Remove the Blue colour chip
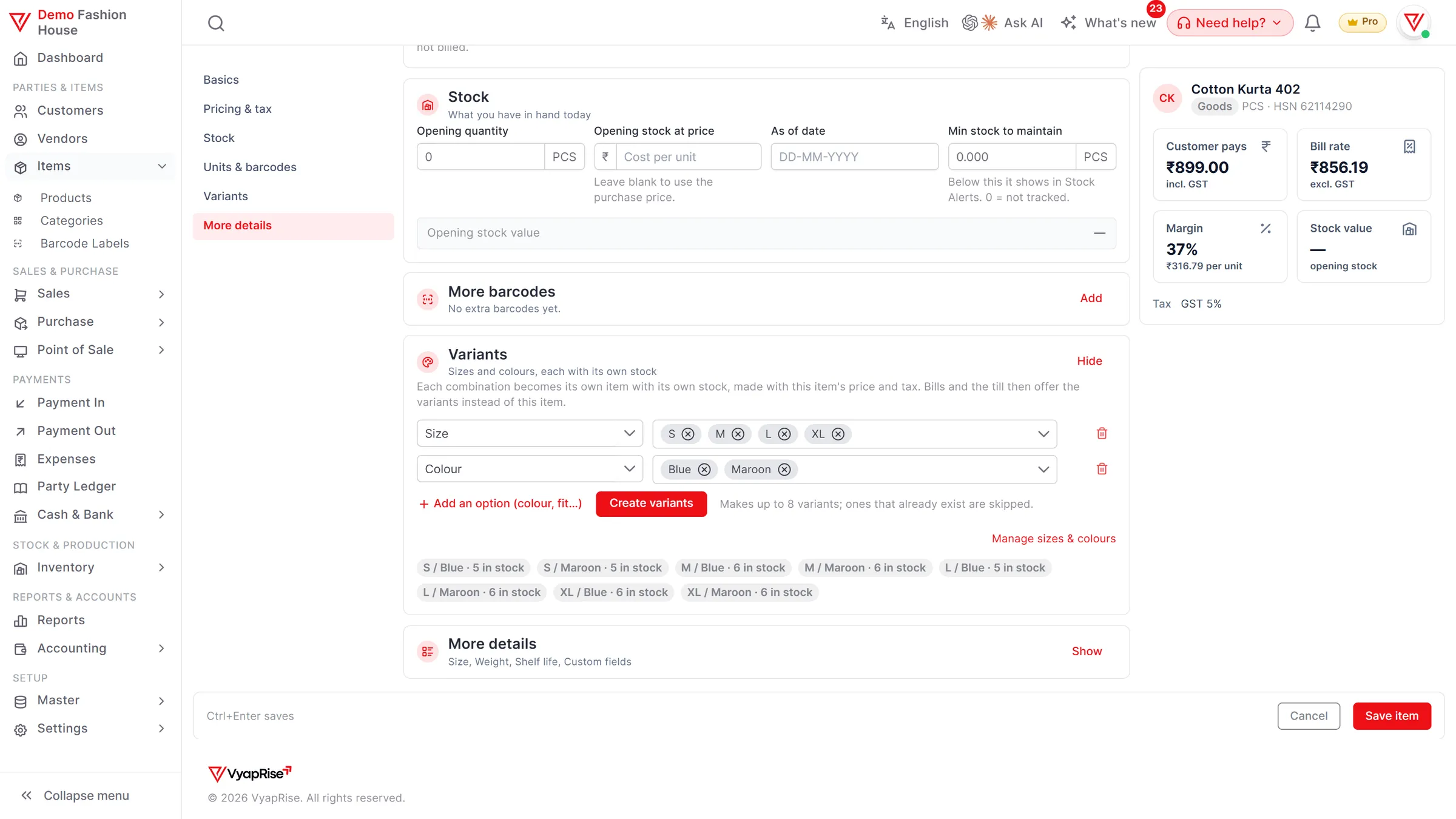This screenshot has height=819, width=1456. (x=704, y=469)
